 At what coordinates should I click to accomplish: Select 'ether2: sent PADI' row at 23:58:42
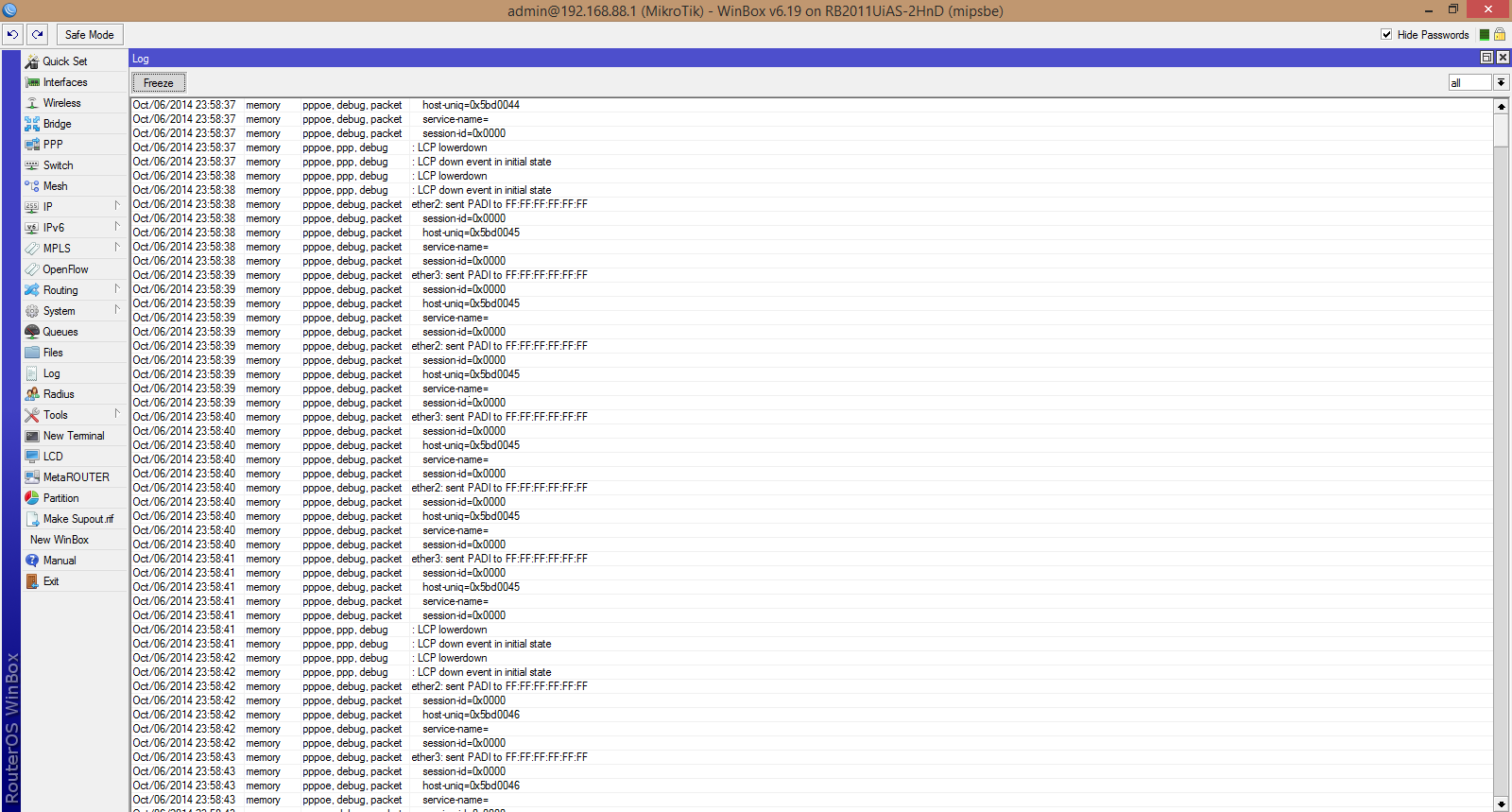coord(811,686)
